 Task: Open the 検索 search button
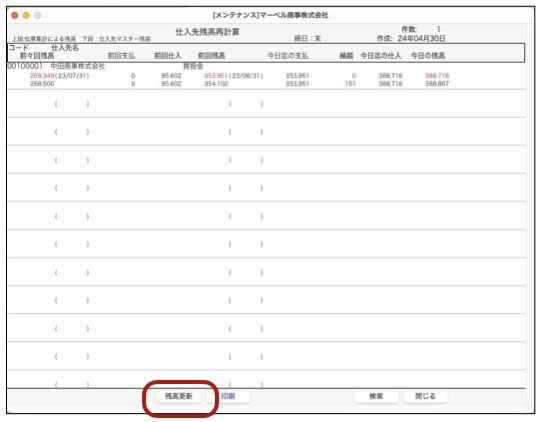point(376,397)
